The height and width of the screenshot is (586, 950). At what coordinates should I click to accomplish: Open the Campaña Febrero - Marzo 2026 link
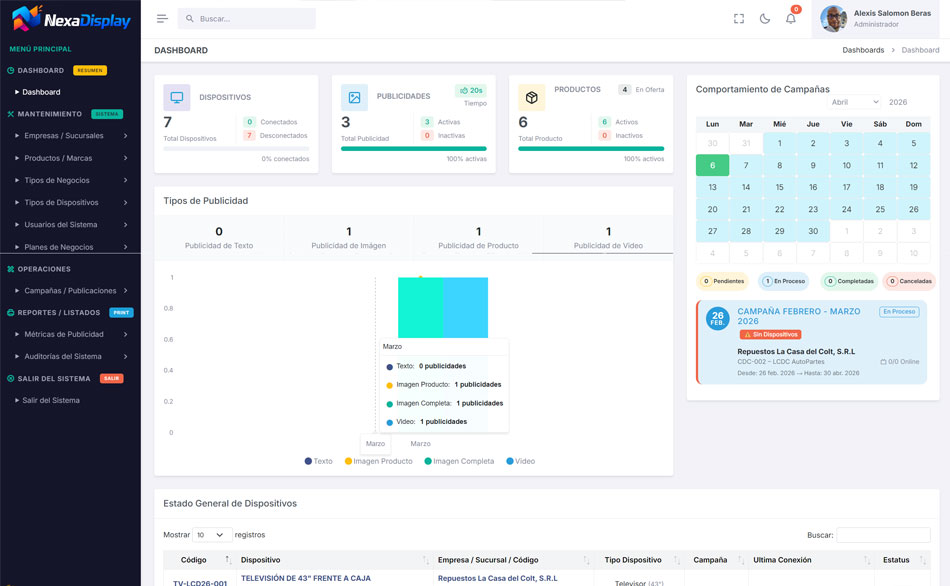point(798,316)
